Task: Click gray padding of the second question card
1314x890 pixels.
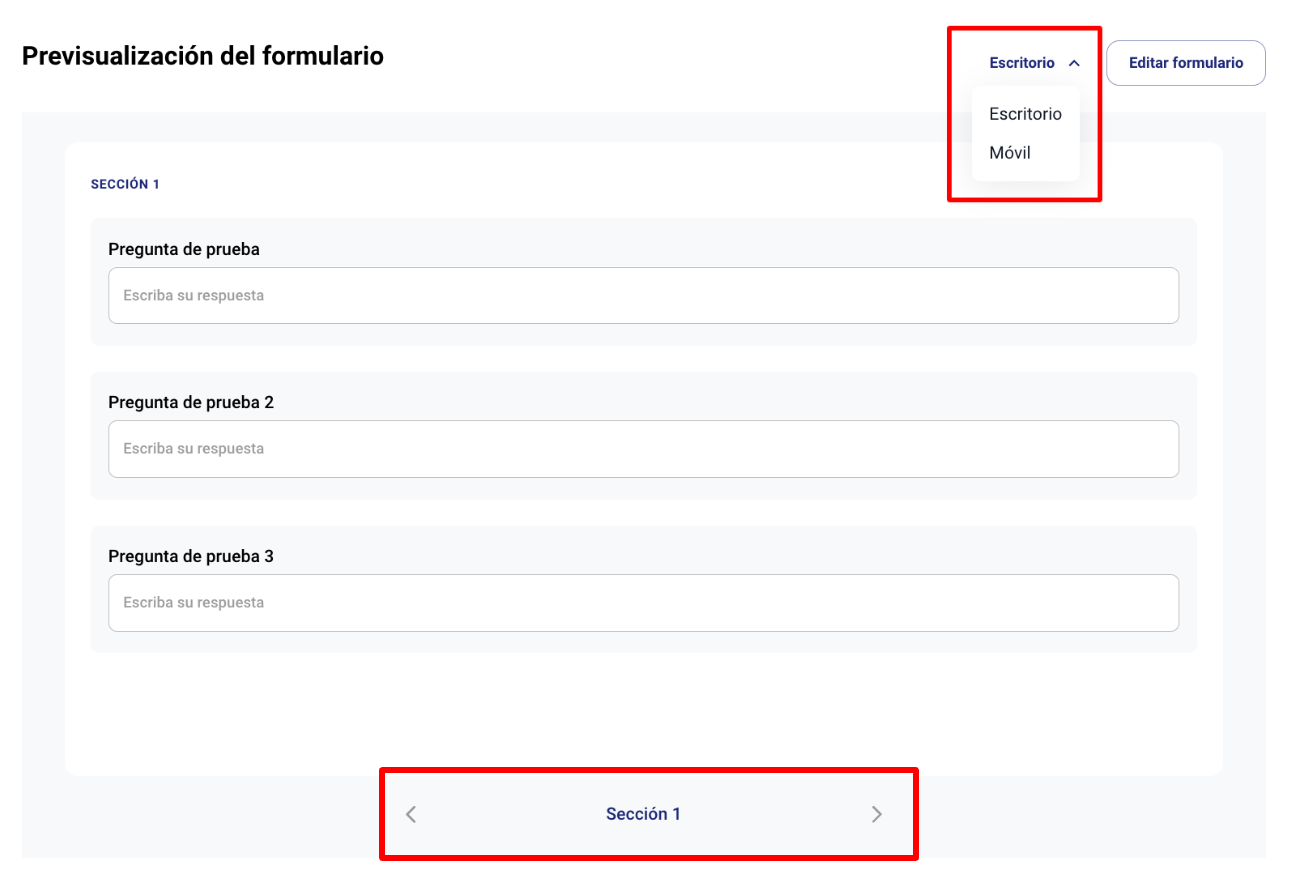Action: coord(643,489)
